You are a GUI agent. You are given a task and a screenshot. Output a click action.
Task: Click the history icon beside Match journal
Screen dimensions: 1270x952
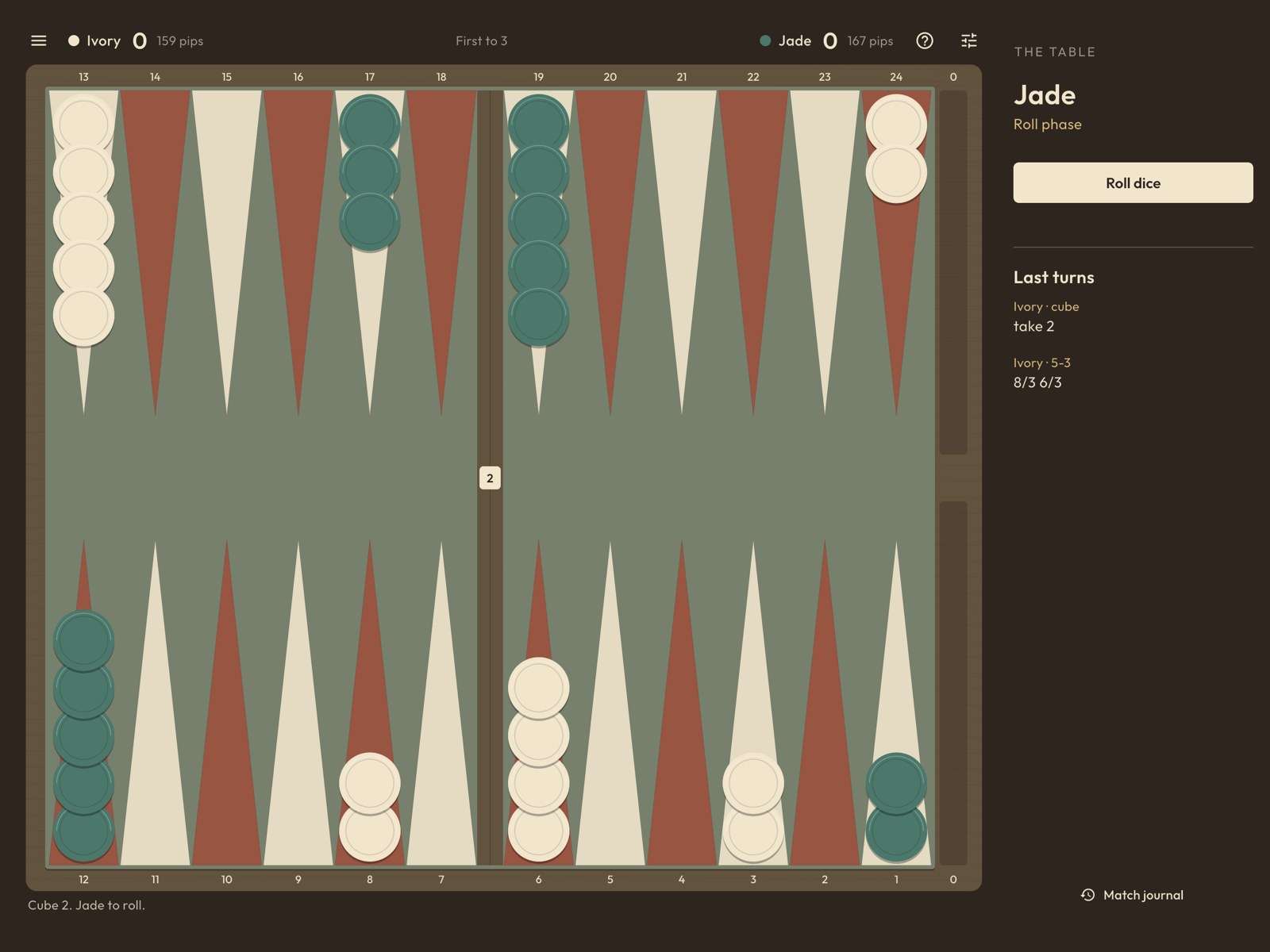pos(1087,895)
